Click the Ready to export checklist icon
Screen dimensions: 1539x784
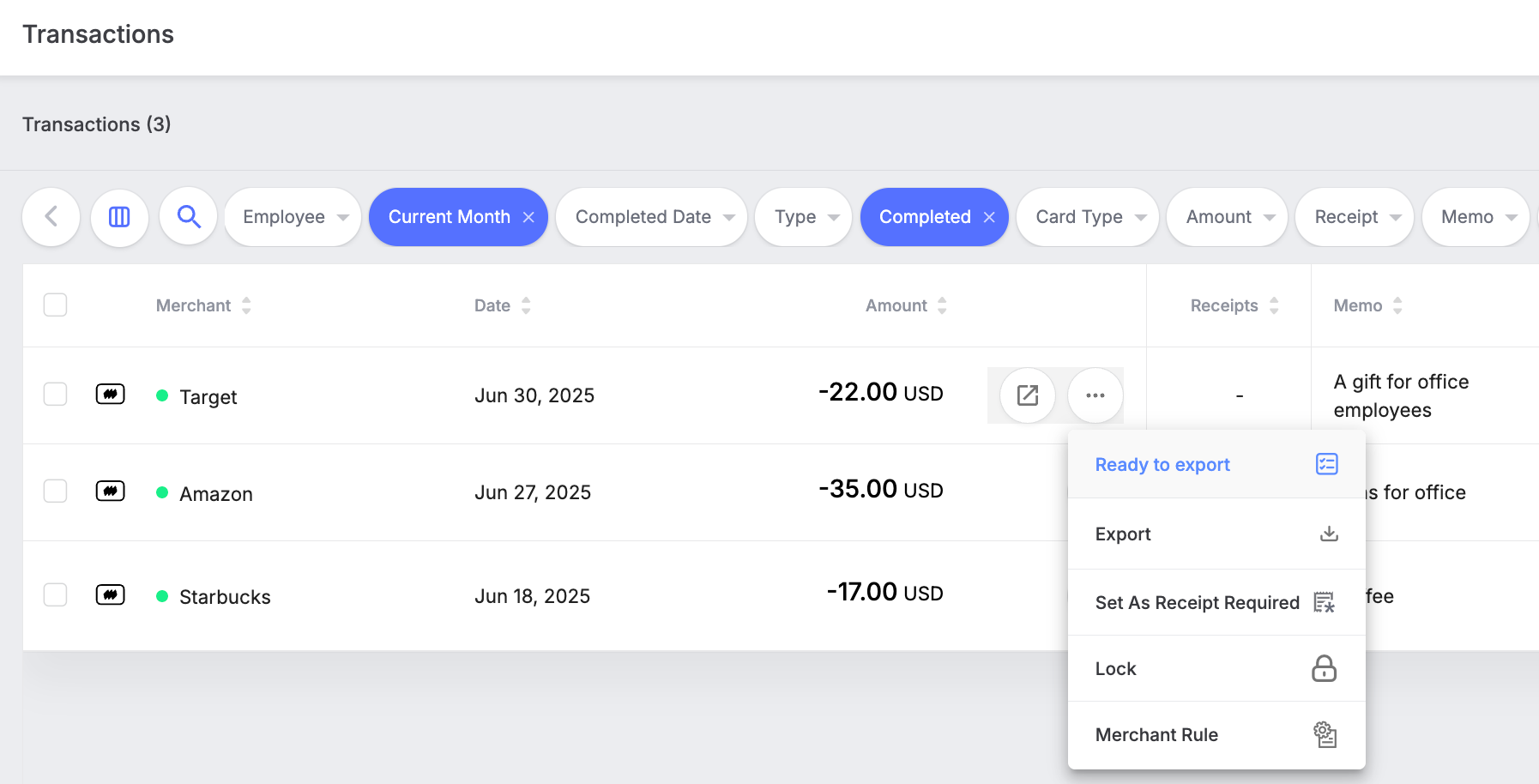pos(1327,464)
